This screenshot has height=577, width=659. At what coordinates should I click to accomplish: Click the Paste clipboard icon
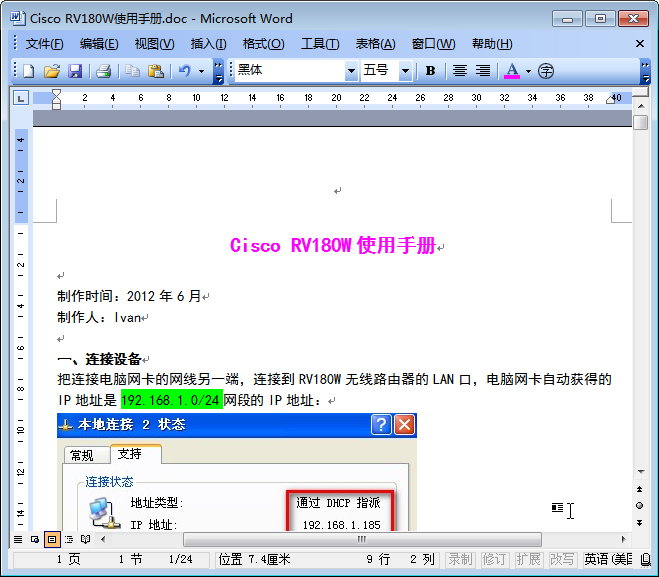point(156,71)
